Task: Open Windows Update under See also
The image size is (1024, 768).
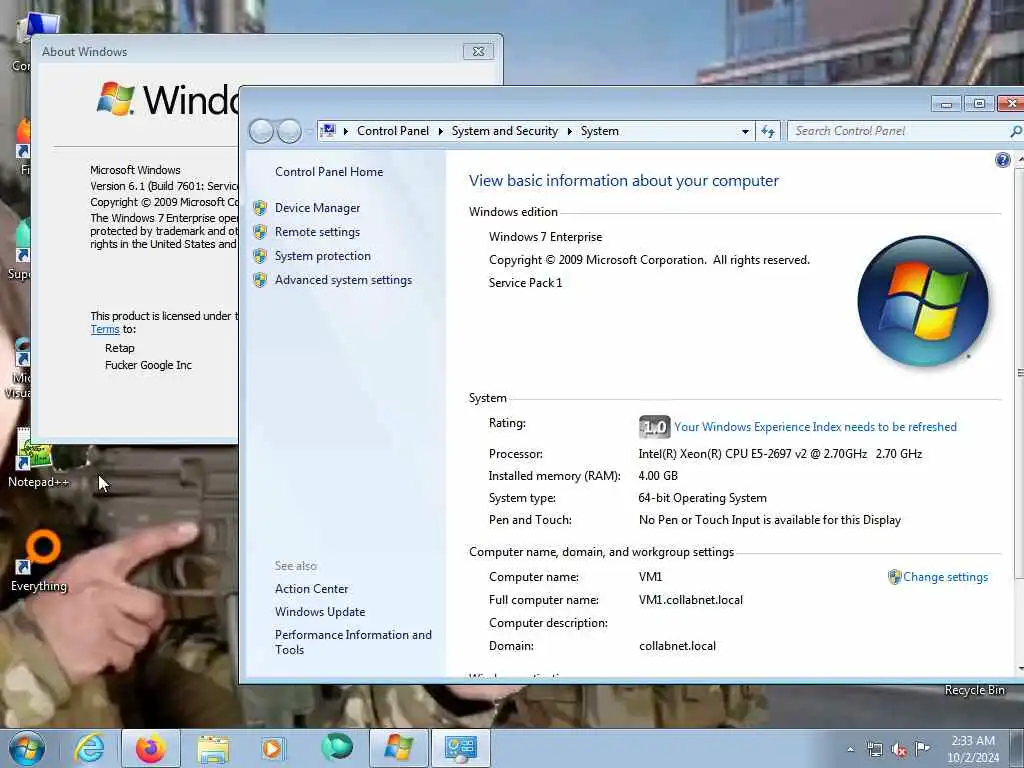Action: 319,612
